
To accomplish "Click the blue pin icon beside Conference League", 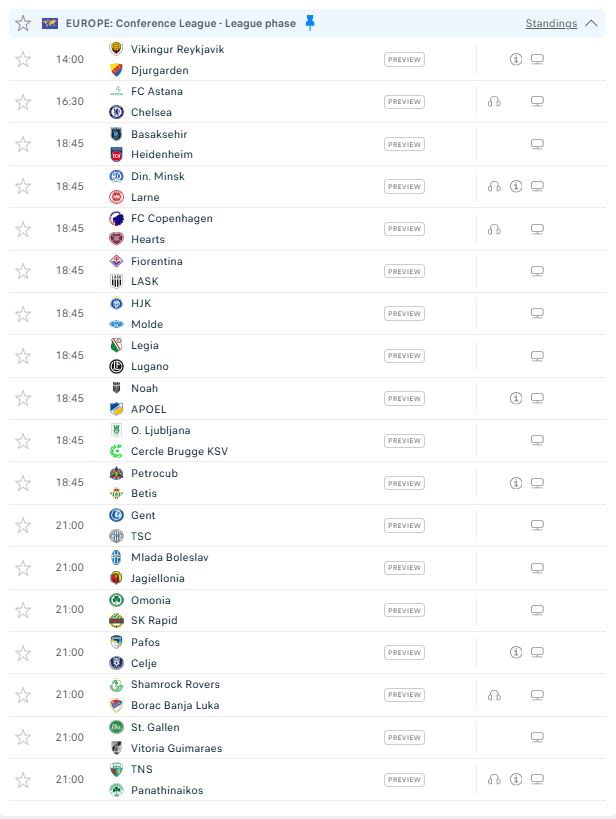I will [310, 22].
